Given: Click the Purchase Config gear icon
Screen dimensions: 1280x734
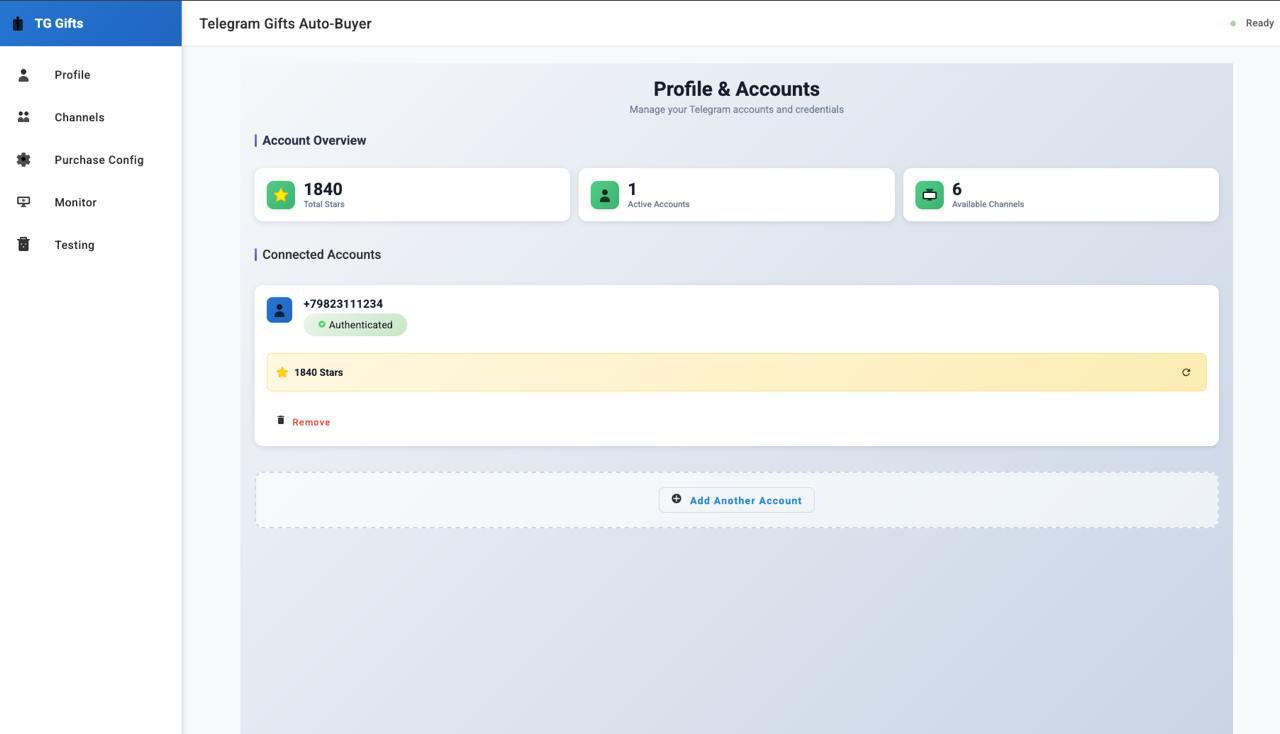Looking at the screenshot, I should pyautogui.click(x=23, y=160).
